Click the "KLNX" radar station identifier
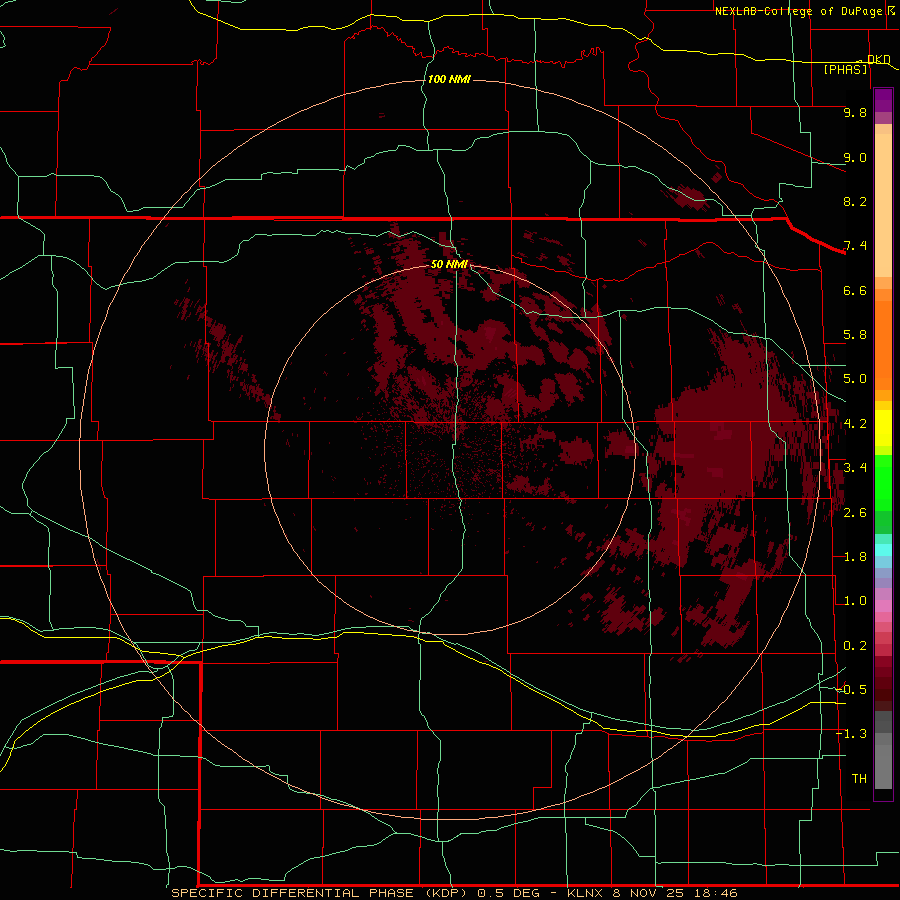The image size is (900, 900). click(585, 893)
